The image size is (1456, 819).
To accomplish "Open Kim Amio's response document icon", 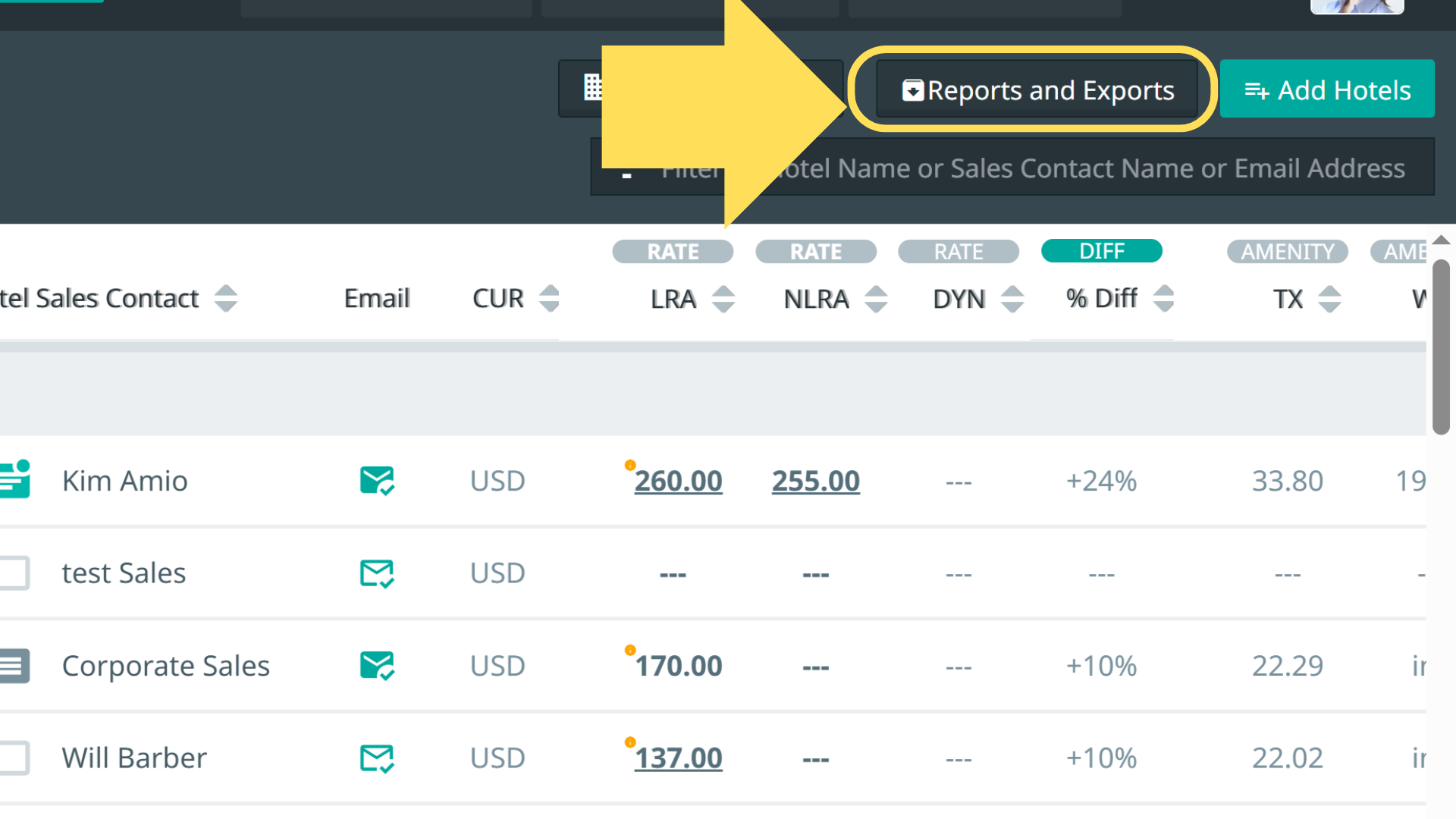I will tap(15, 481).
